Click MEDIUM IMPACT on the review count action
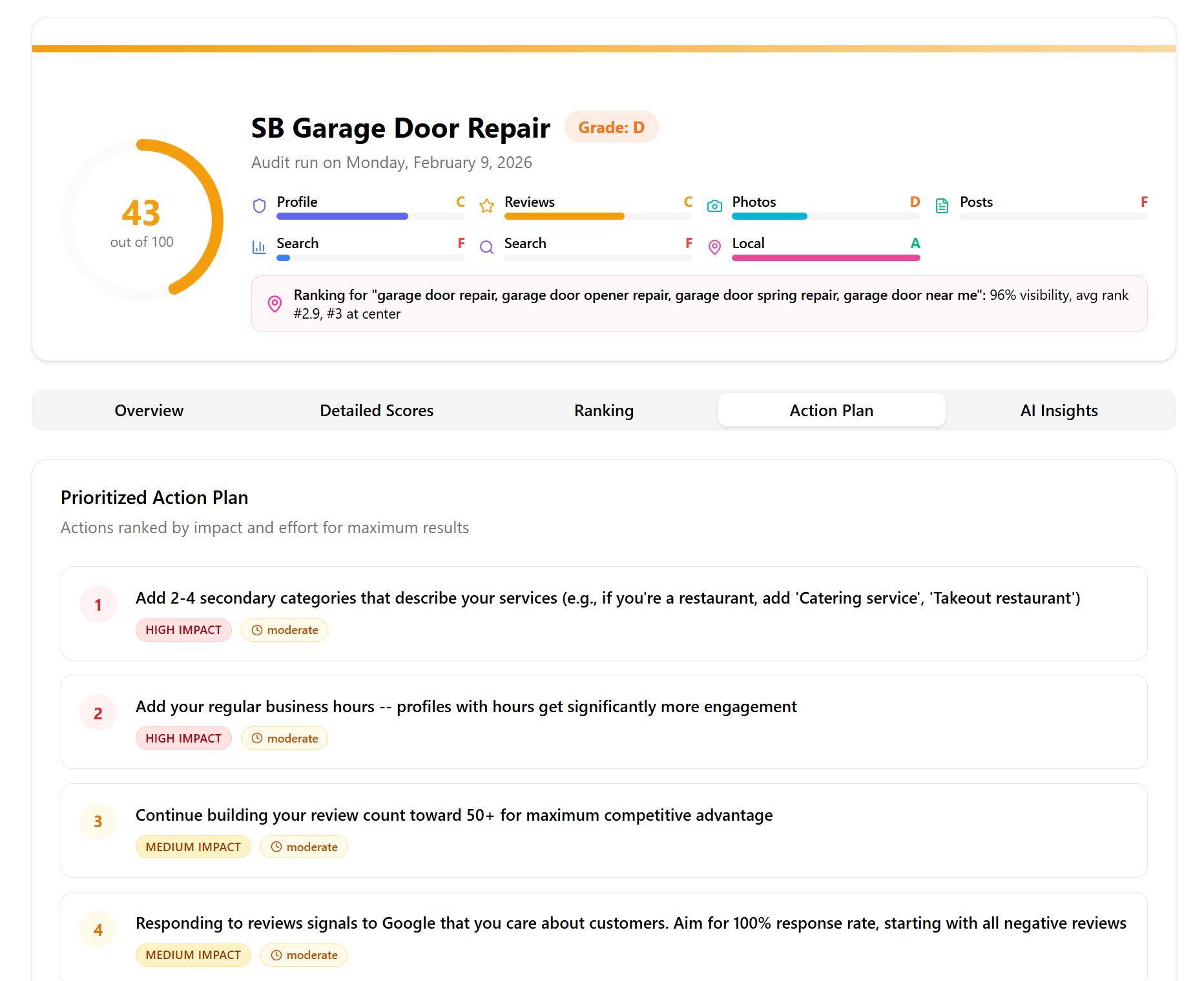This screenshot has width=1204, height=981. click(193, 846)
